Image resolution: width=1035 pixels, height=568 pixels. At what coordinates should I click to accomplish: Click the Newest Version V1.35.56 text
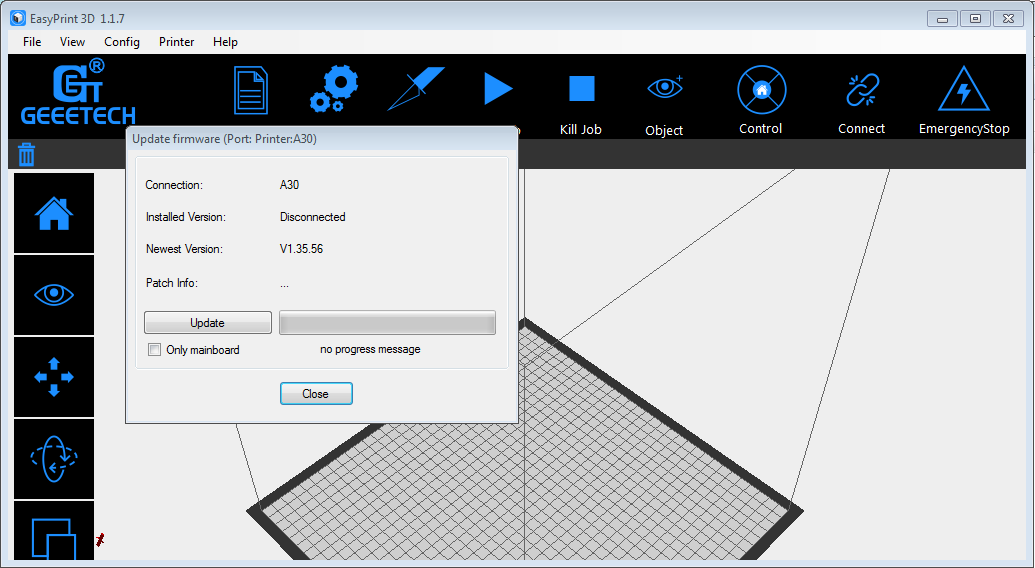pyautogui.click(x=301, y=249)
